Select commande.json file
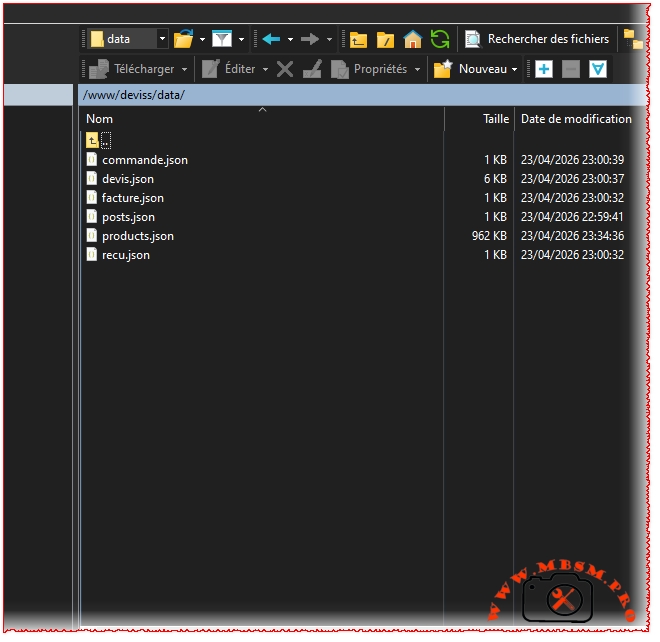This screenshot has width=660, height=642. click(145, 160)
